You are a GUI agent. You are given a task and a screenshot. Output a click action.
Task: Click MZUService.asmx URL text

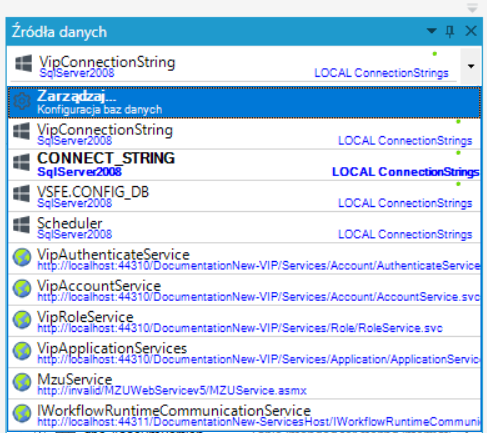pyautogui.click(x=172, y=390)
